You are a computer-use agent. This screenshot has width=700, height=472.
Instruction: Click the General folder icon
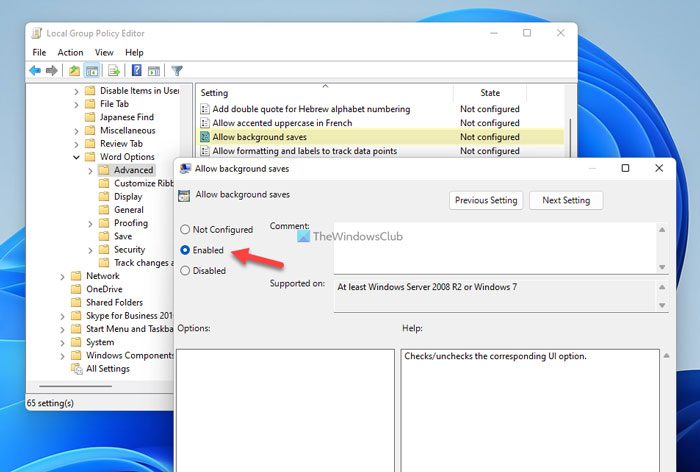(x=104, y=210)
